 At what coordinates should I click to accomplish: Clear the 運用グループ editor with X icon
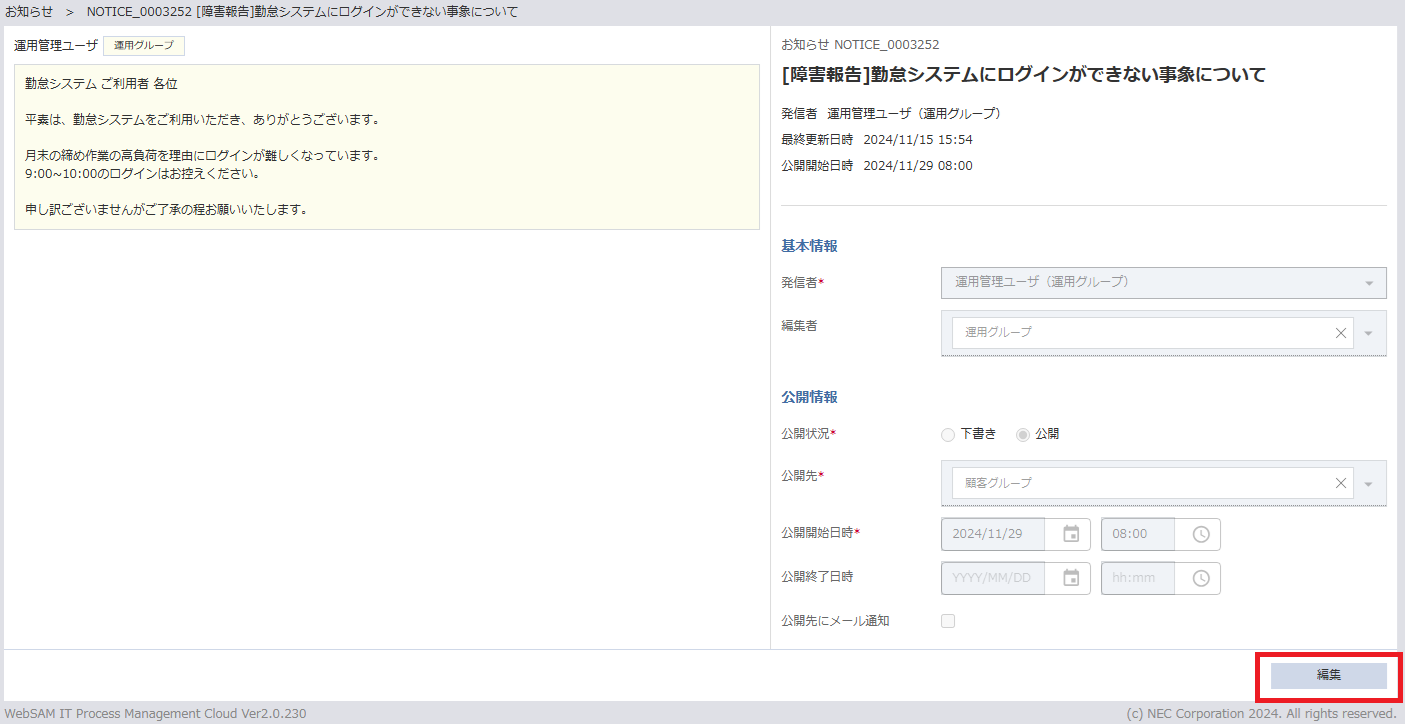click(x=1340, y=333)
